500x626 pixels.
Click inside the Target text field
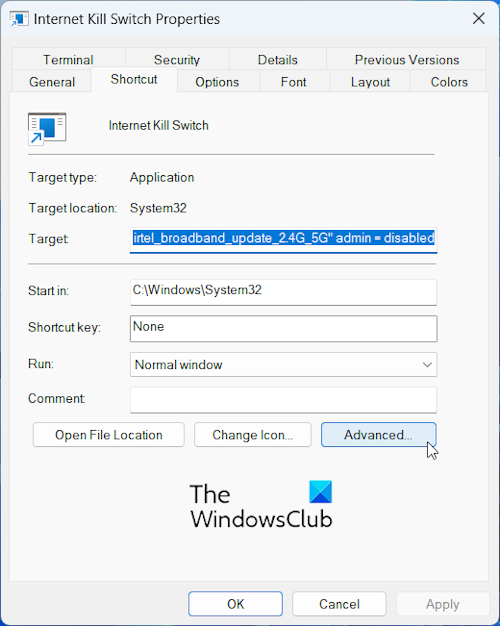pyautogui.click(x=284, y=240)
